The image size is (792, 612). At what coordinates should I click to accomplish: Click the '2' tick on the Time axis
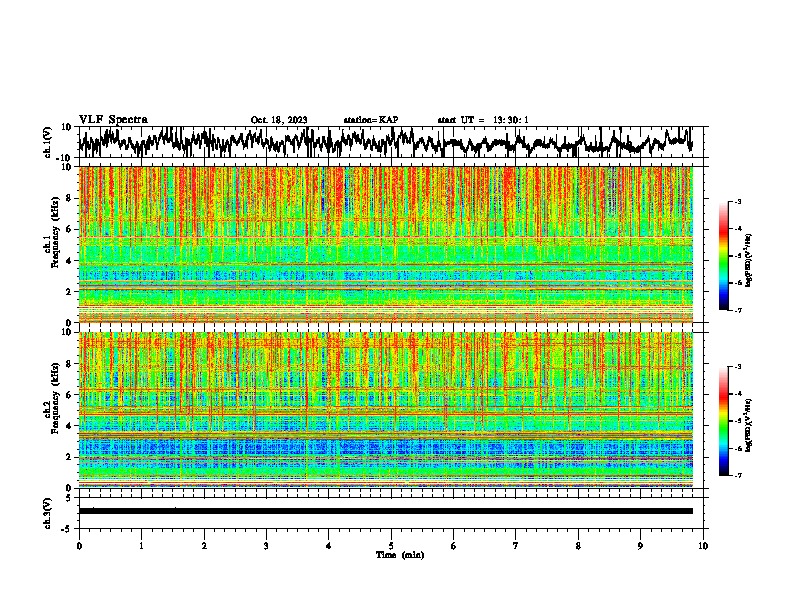pyautogui.click(x=204, y=546)
